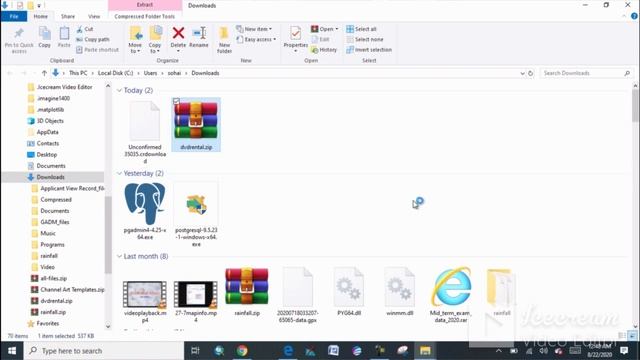The height and width of the screenshot is (360, 640).
Task: Click the Properties checkmark icon
Action: (296, 33)
